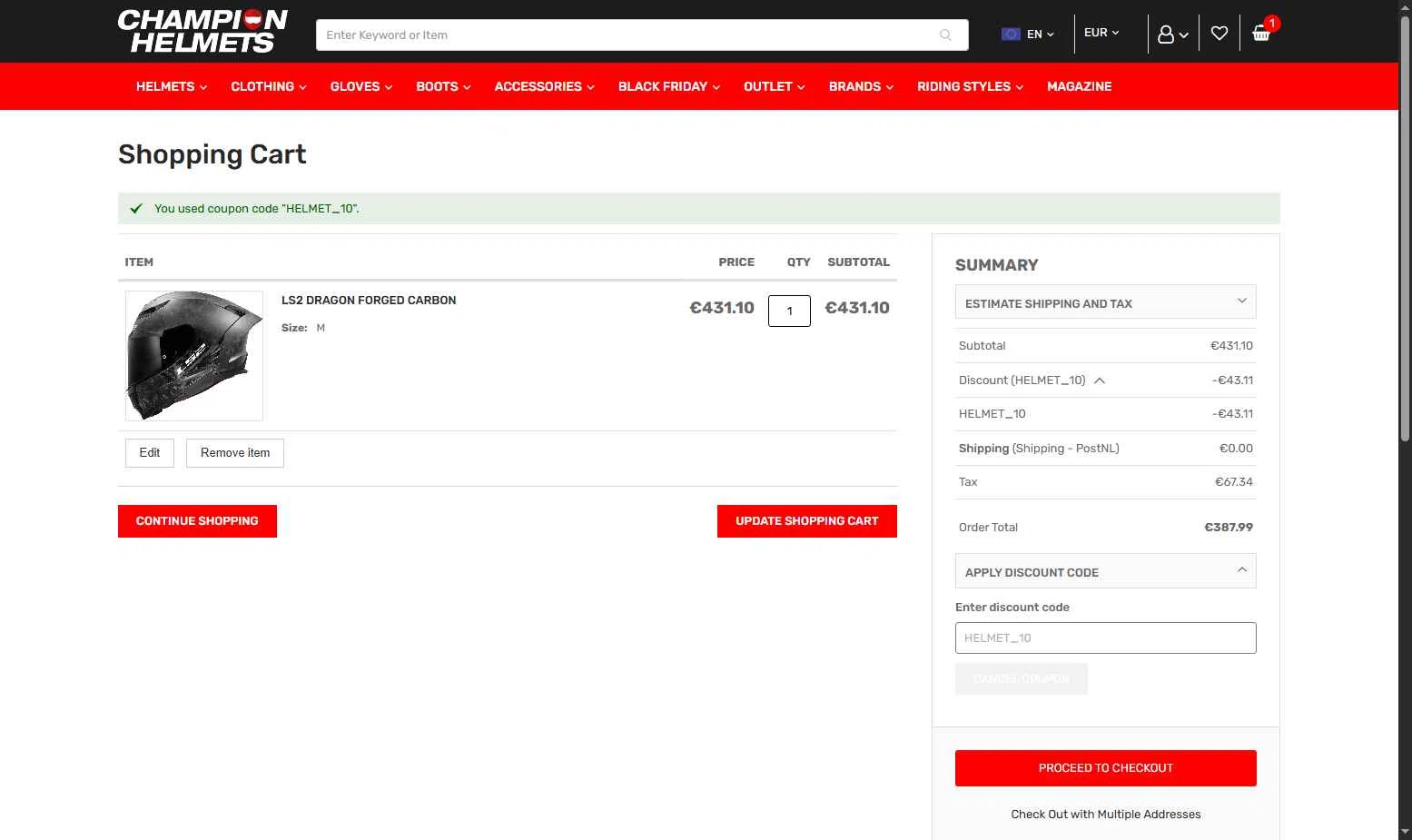This screenshot has width=1412, height=840.
Task: Click the discount code input field
Action: click(1106, 637)
